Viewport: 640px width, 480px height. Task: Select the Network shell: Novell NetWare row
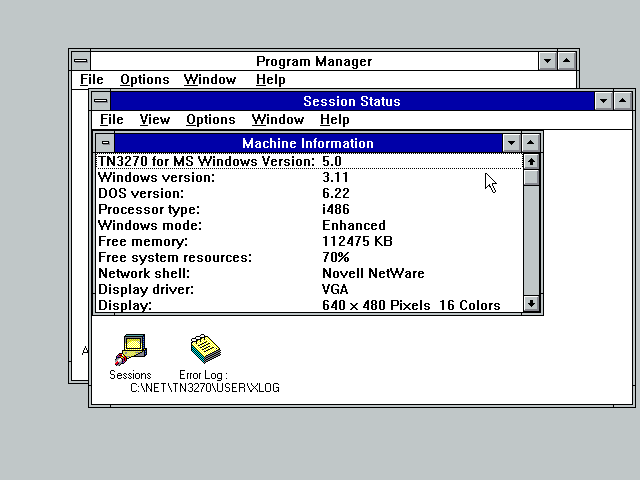309,273
